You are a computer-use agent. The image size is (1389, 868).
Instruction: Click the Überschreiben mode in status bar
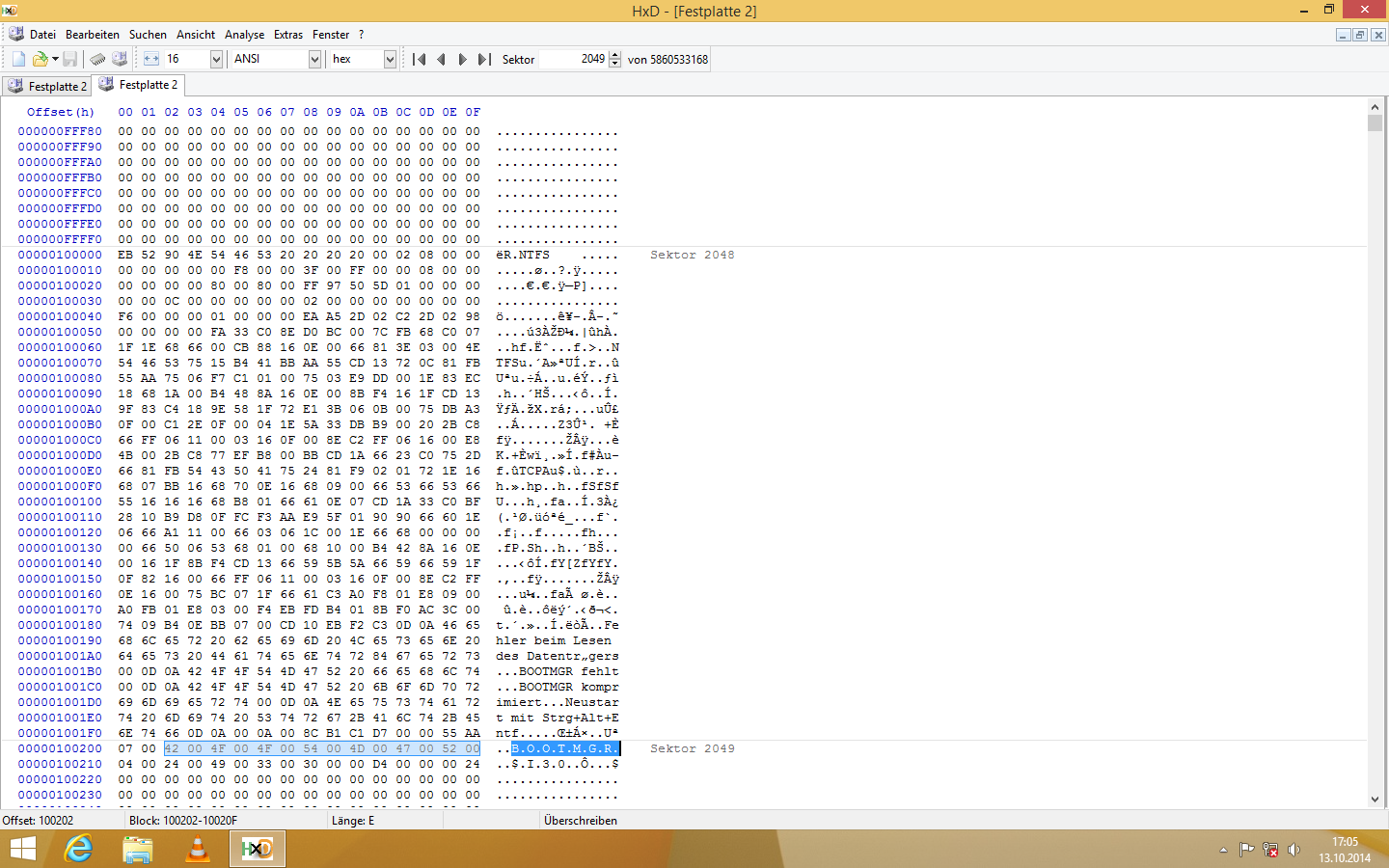point(581,821)
